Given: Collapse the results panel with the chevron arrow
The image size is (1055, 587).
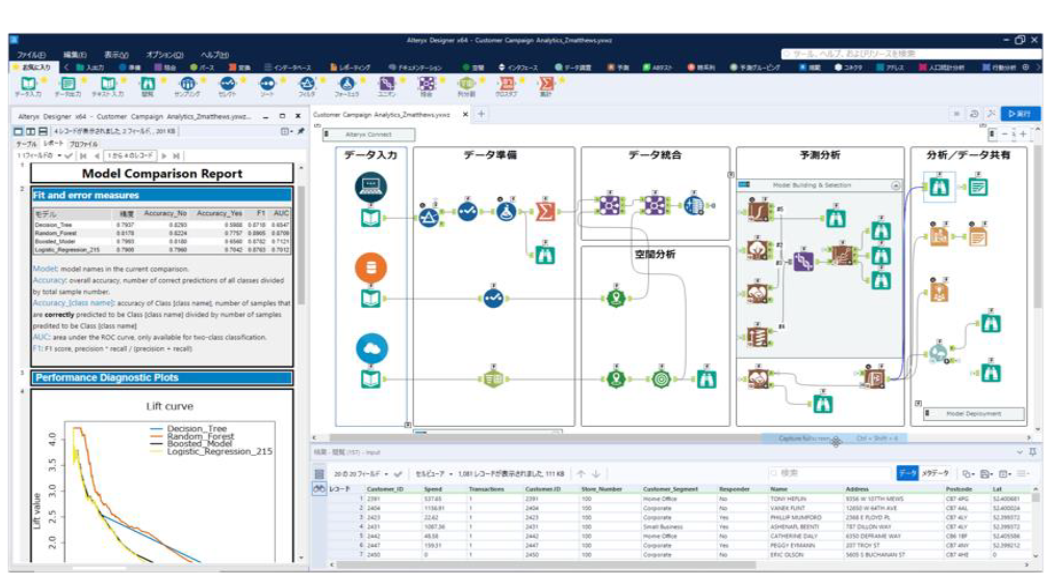Looking at the screenshot, I should tap(1020, 452).
